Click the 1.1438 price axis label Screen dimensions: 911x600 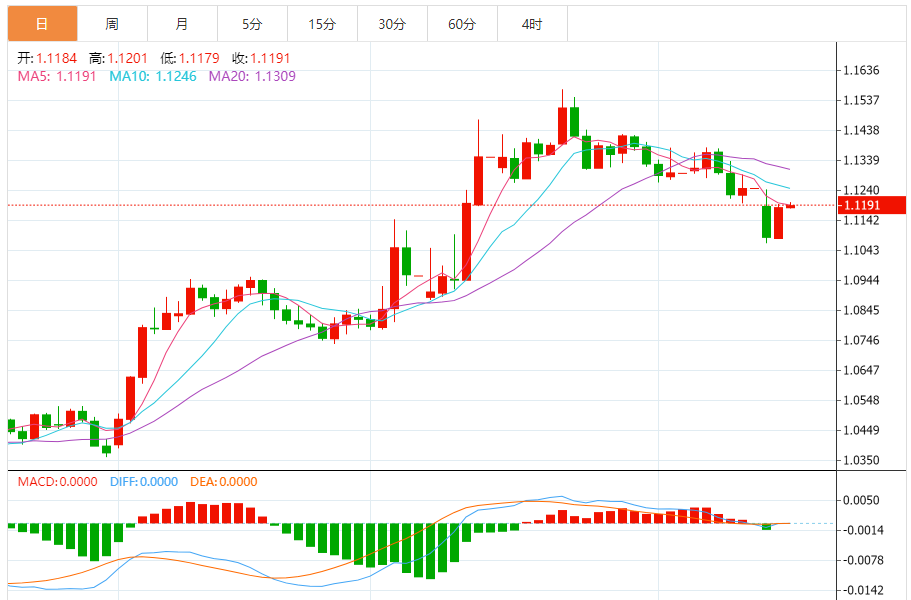[x=861, y=130]
